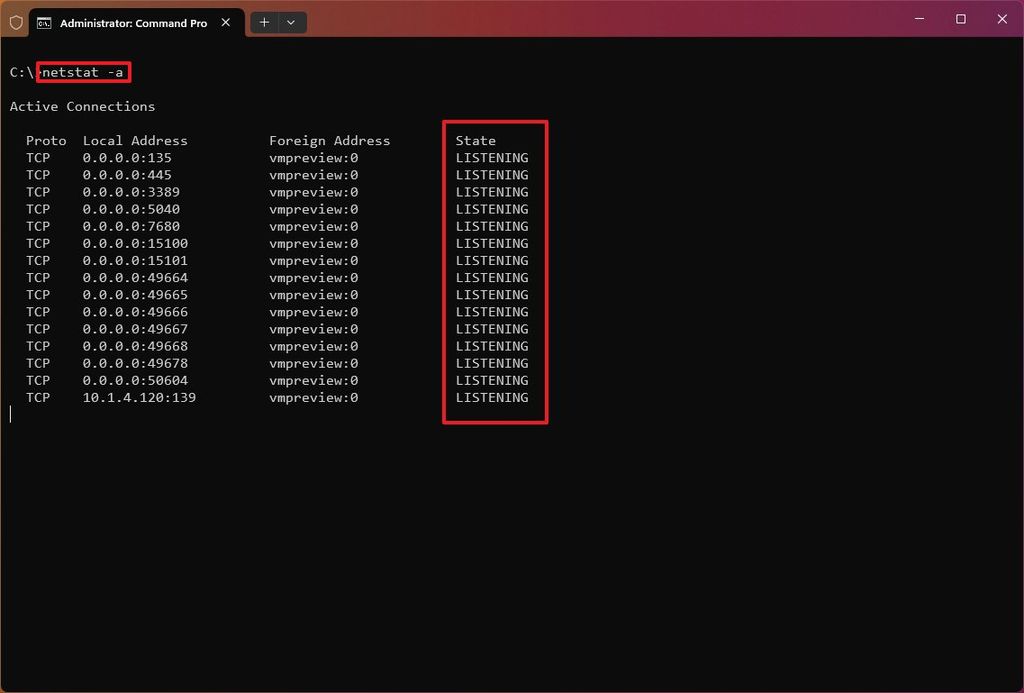
Task: Click the highlighted netstat -a command text
Action: tap(83, 72)
